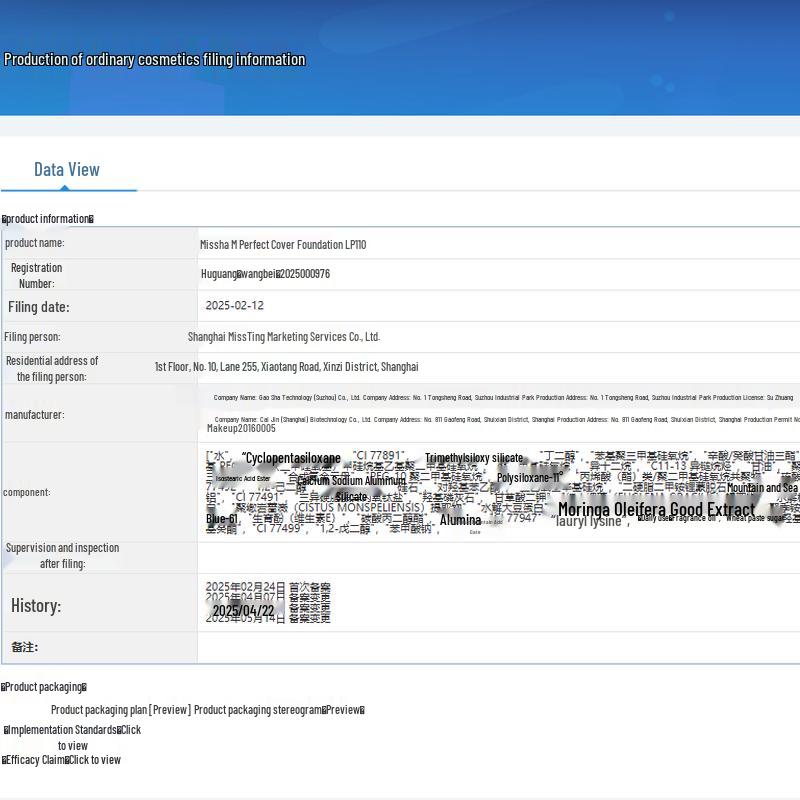Image resolution: width=800 pixels, height=800 pixels.
Task: Open the Data View tab
Action: click(x=67, y=170)
